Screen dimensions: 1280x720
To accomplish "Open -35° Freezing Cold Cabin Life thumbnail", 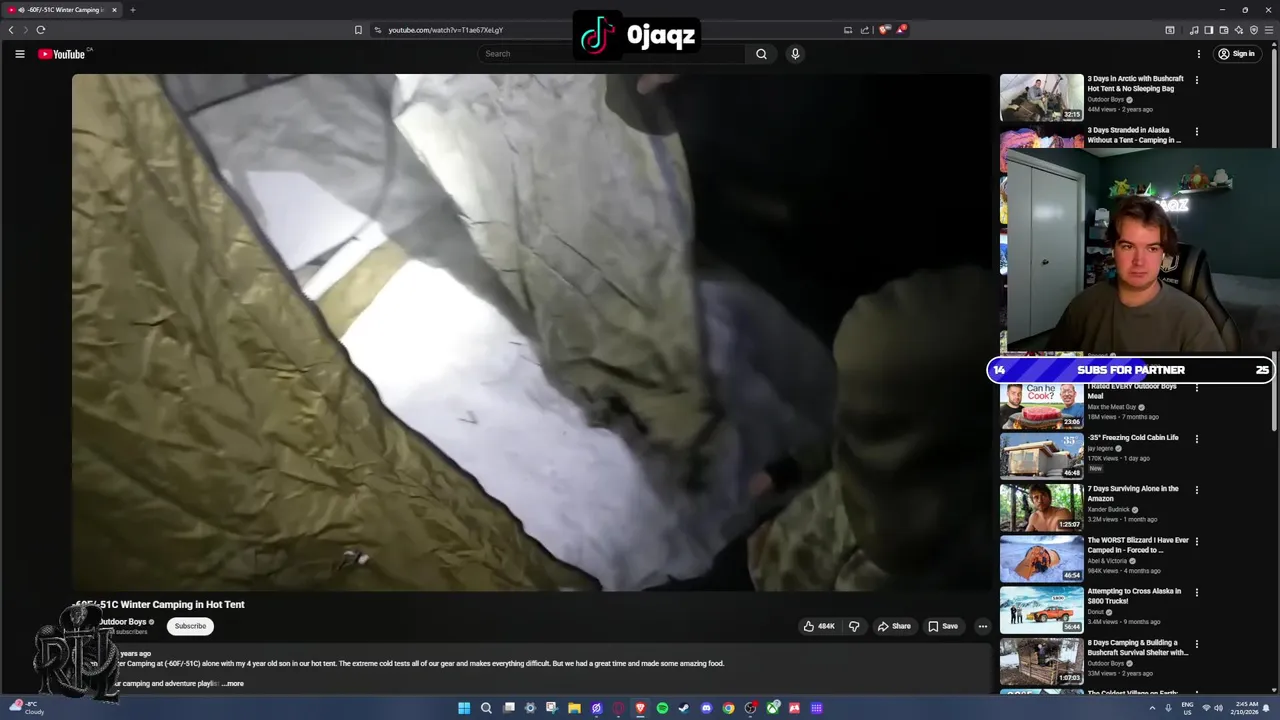I will pyautogui.click(x=1042, y=456).
